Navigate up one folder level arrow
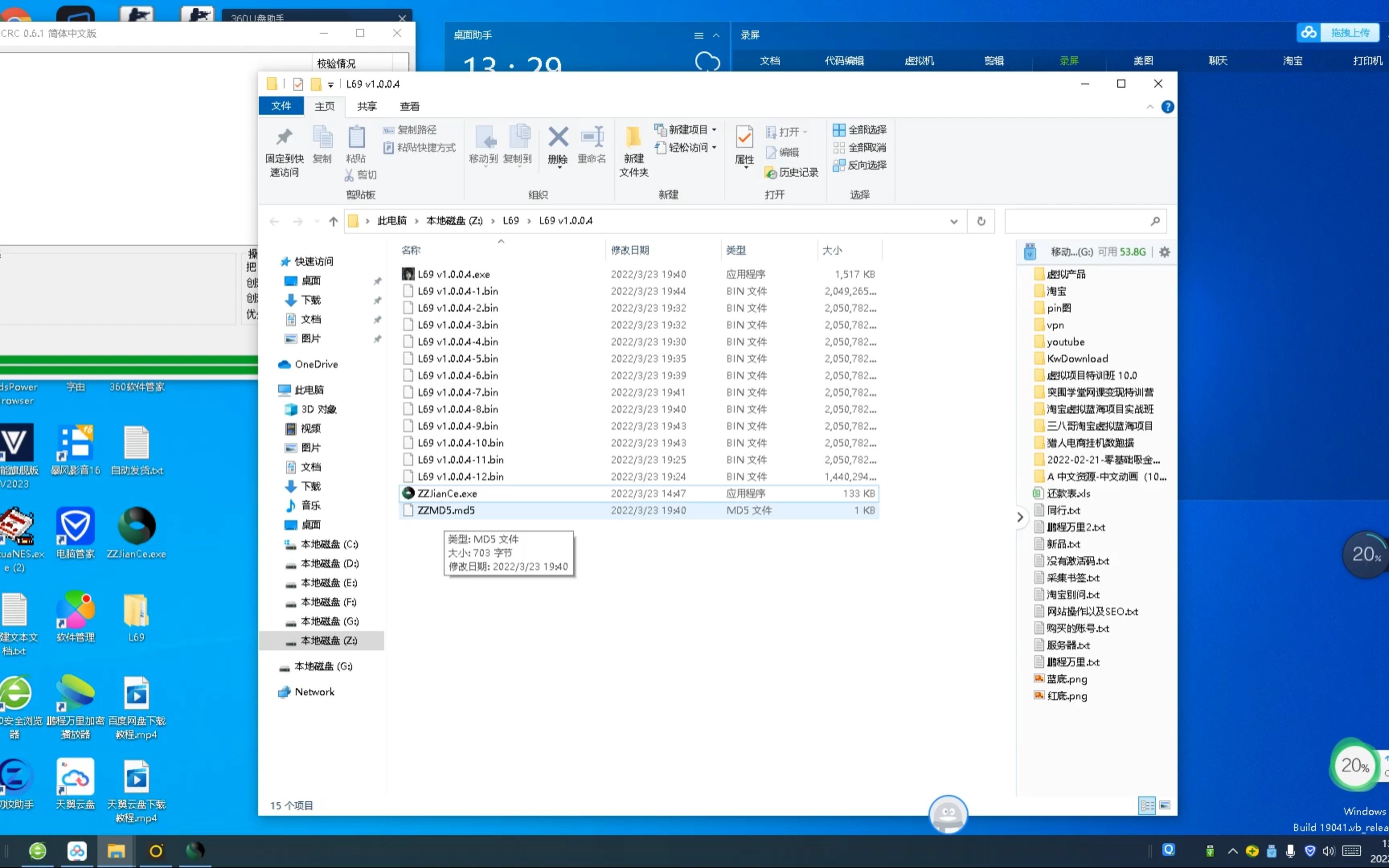This screenshot has width=1389, height=868. 333,221
